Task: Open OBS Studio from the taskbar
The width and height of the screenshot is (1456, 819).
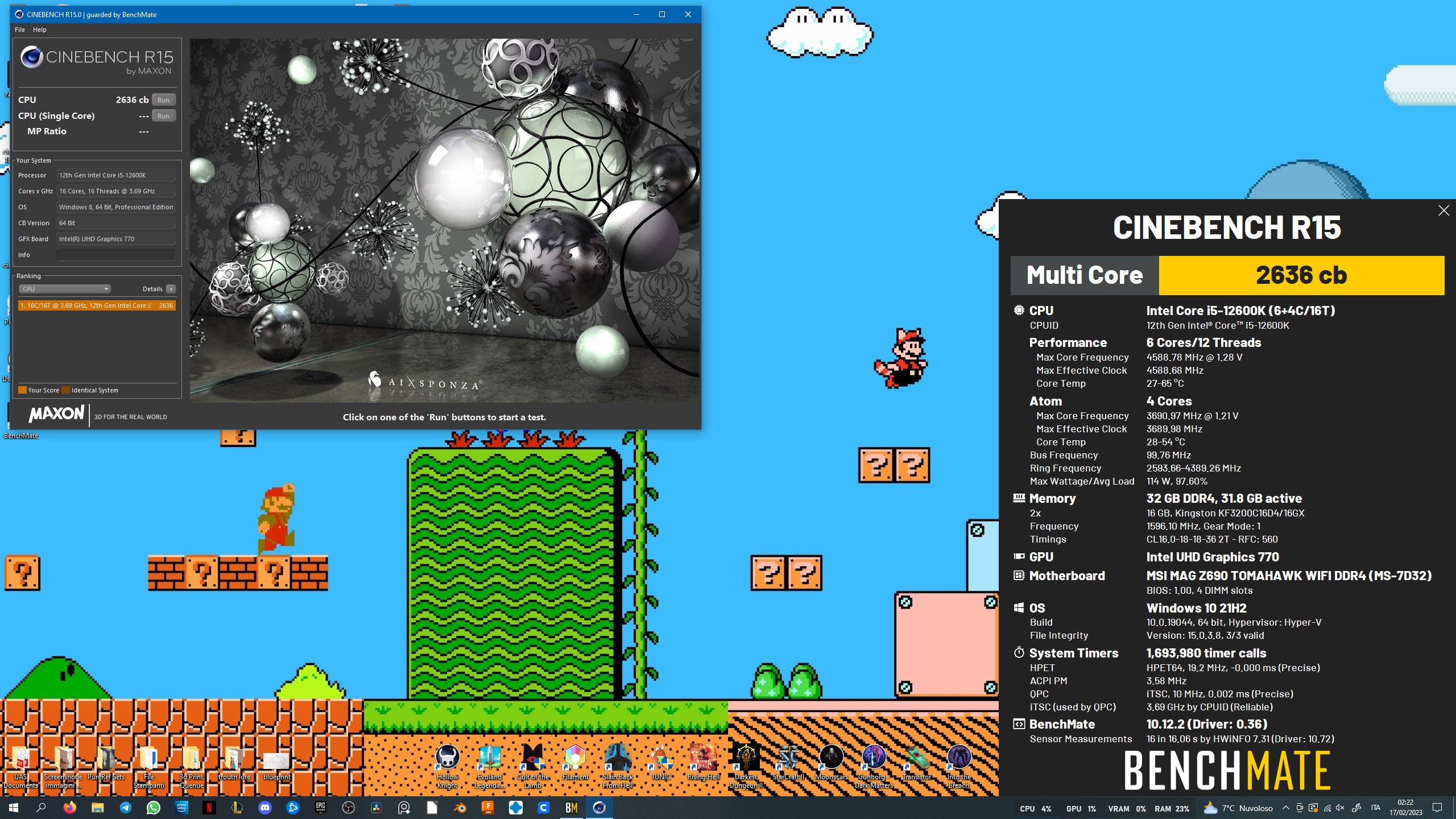Action: (348, 808)
